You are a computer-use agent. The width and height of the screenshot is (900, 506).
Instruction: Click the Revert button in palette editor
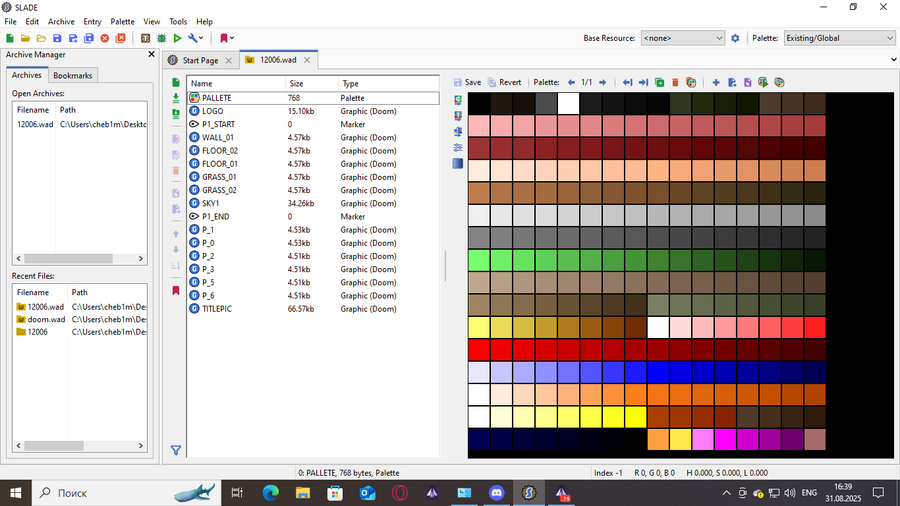[505, 83]
